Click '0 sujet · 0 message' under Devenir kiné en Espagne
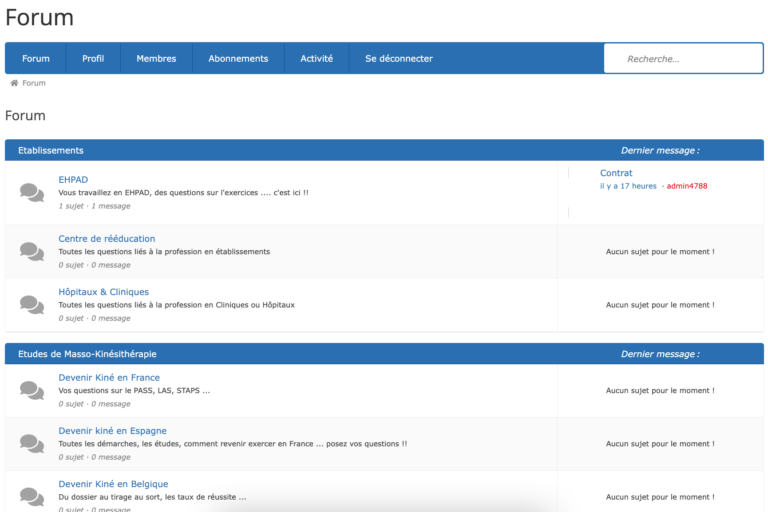 click(95, 457)
